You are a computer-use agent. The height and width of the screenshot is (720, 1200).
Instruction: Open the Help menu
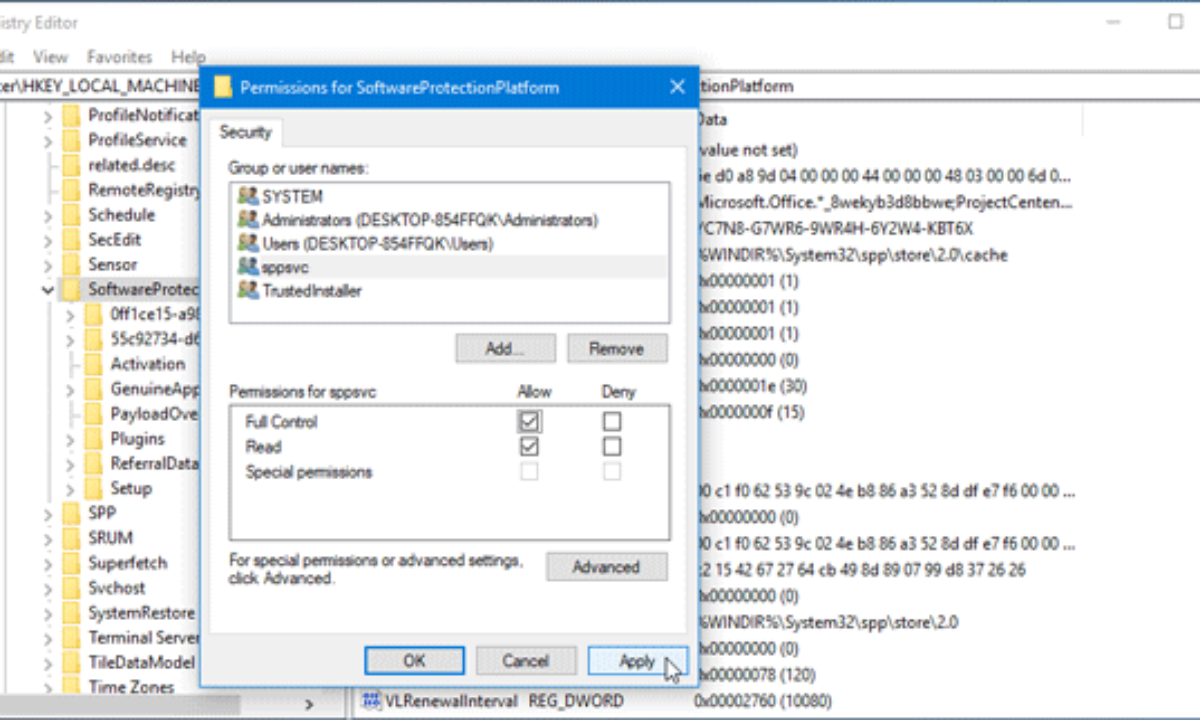pos(188,57)
